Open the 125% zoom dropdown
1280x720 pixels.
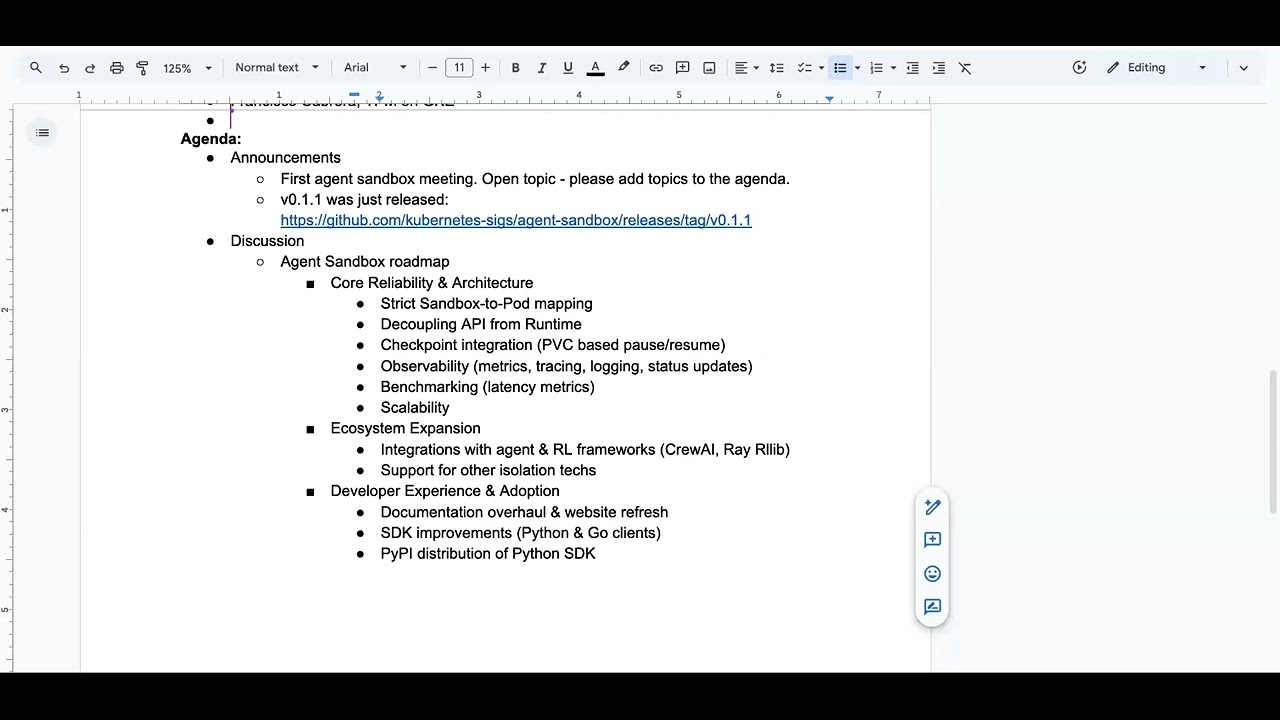[187, 68]
